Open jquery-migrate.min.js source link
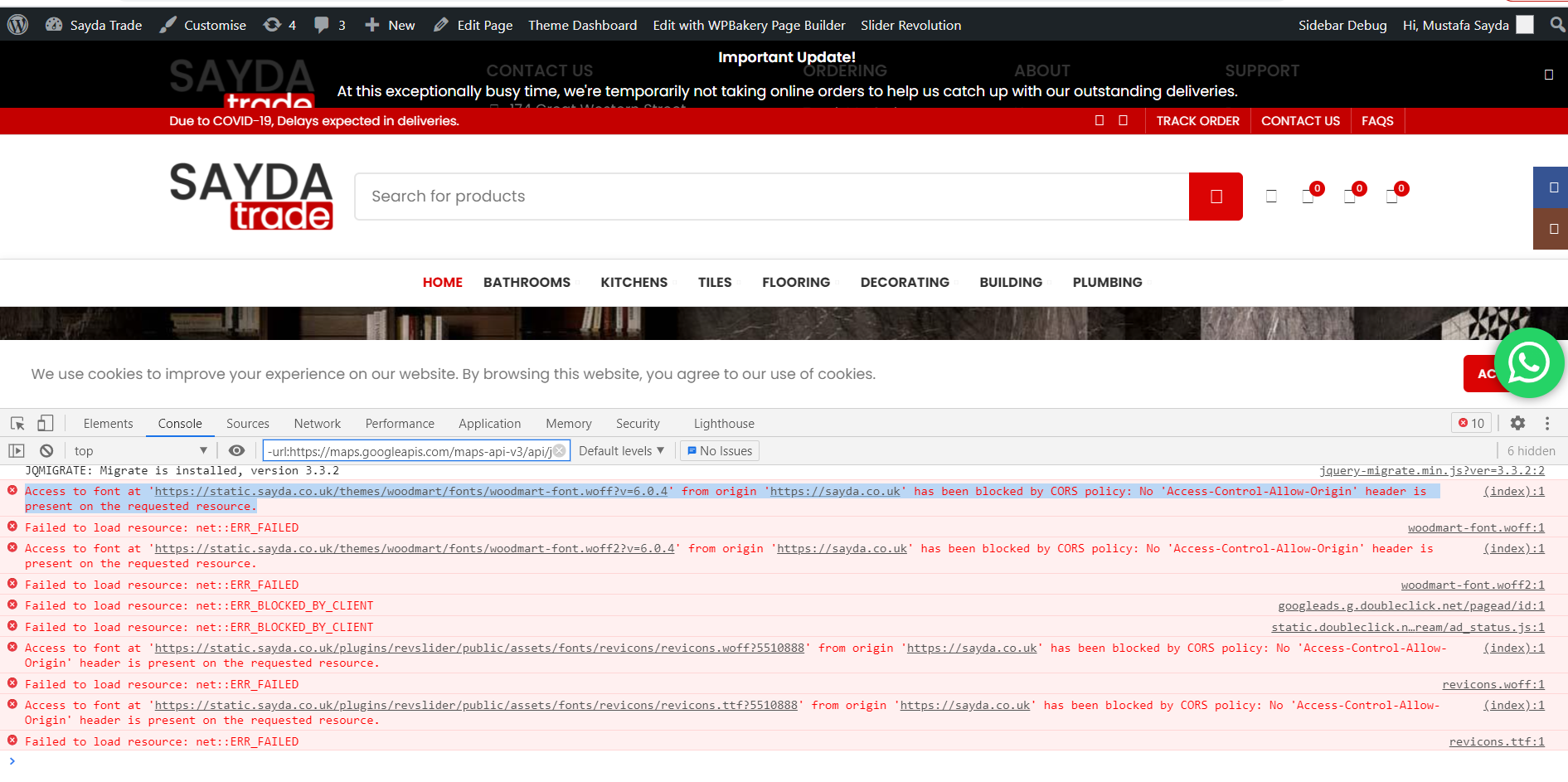1568x782 pixels. click(1432, 471)
